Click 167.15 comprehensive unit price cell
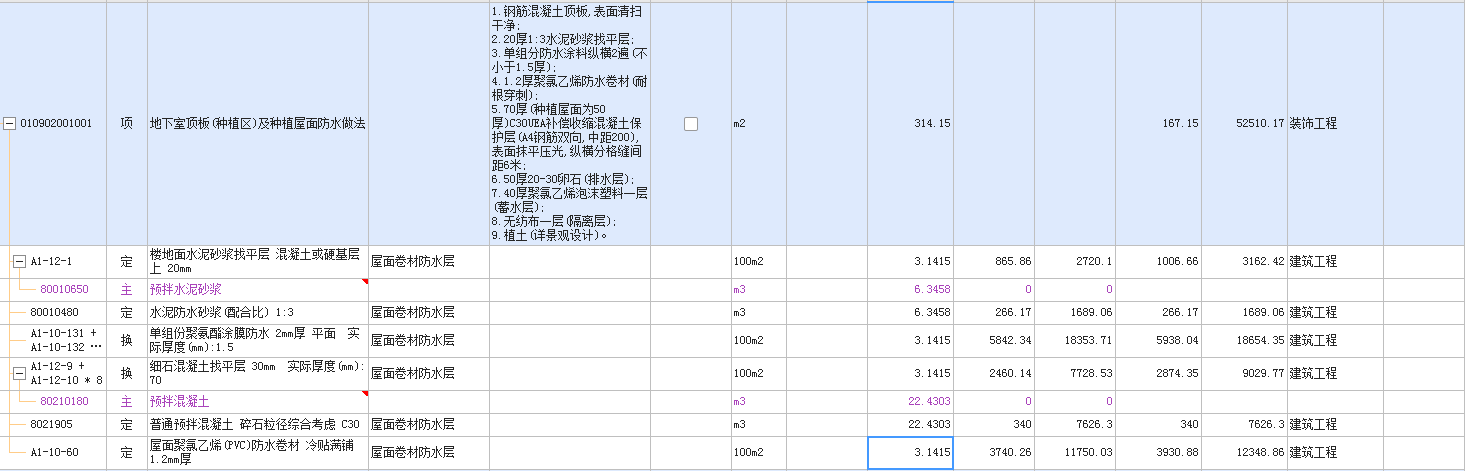Viewport: 1466px width, 471px height. point(1158,124)
